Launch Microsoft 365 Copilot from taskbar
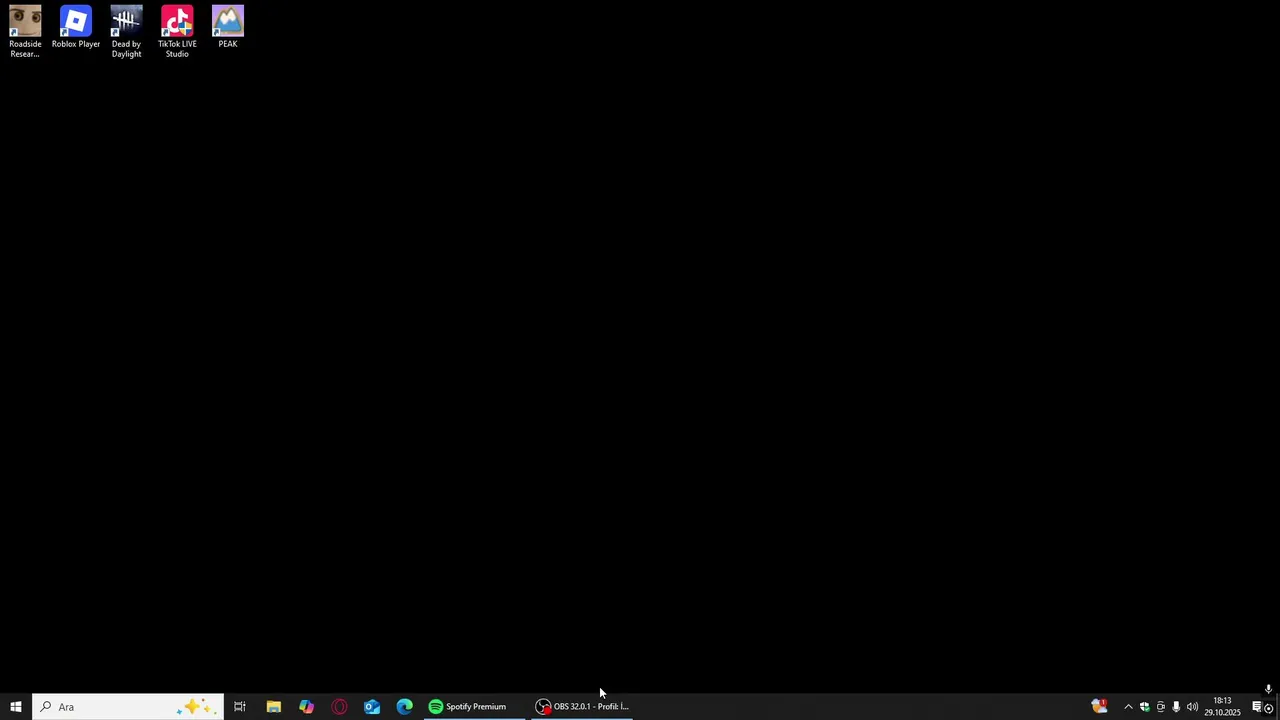The height and width of the screenshot is (720, 1280). point(306,707)
